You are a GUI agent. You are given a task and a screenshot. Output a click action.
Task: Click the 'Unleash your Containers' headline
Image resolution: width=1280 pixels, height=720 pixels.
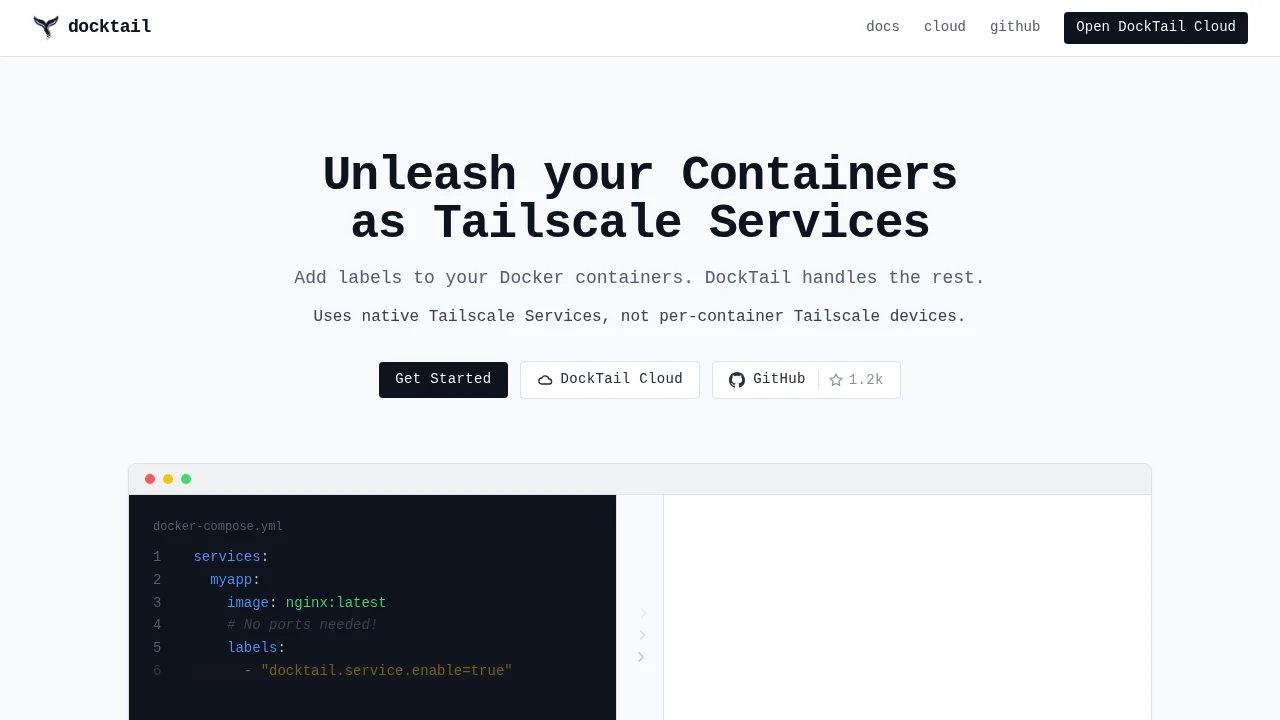640,176
